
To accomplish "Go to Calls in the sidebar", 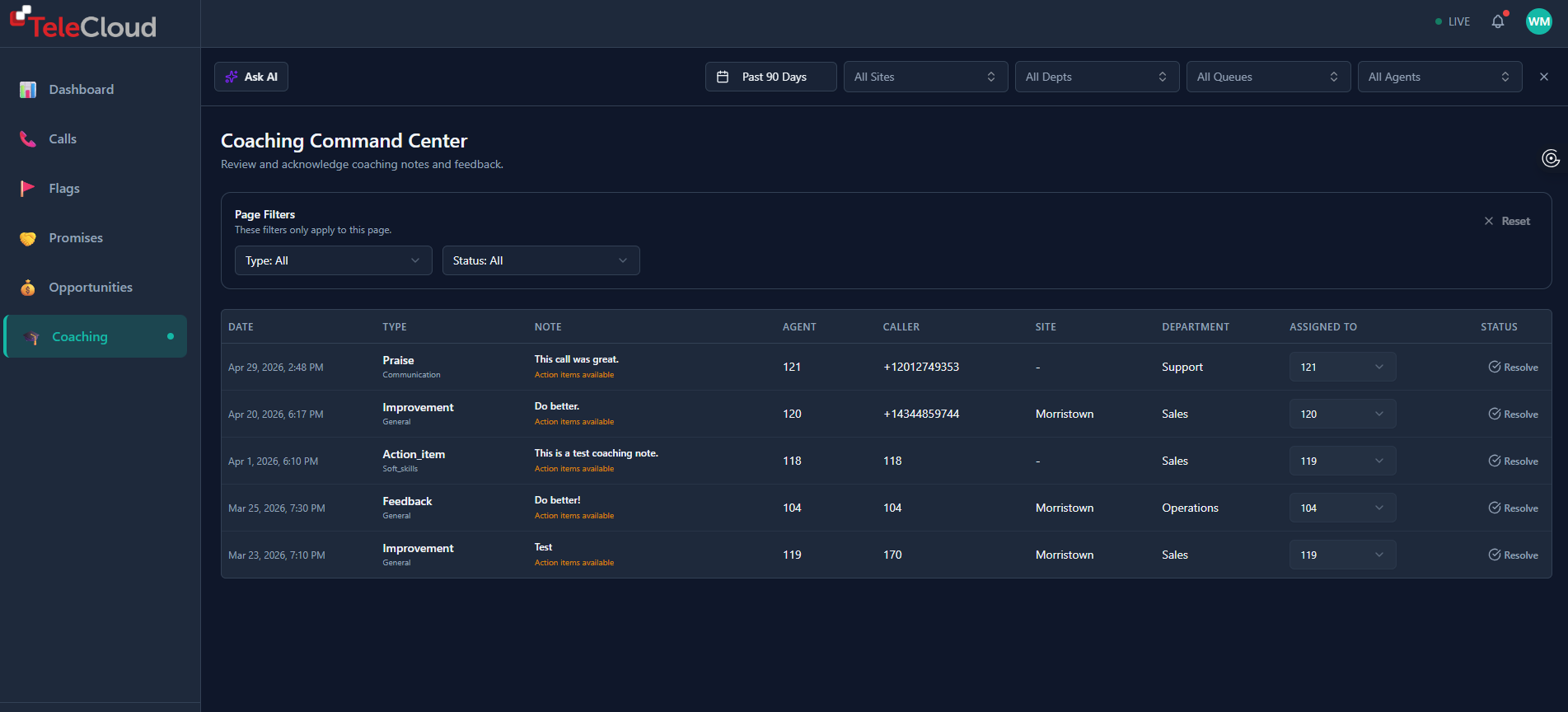I will coord(96,138).
